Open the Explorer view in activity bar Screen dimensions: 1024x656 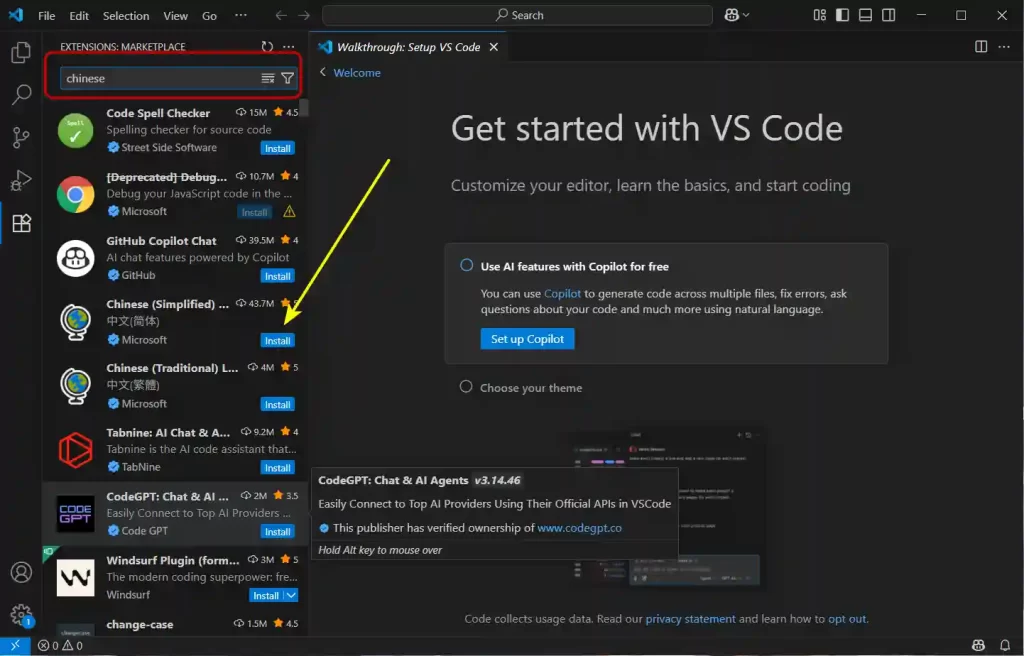click(21, 53)
